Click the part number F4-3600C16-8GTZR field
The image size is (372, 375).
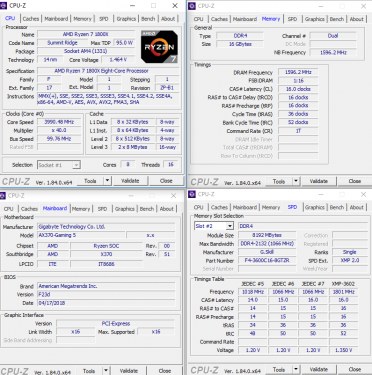point(267,260)
